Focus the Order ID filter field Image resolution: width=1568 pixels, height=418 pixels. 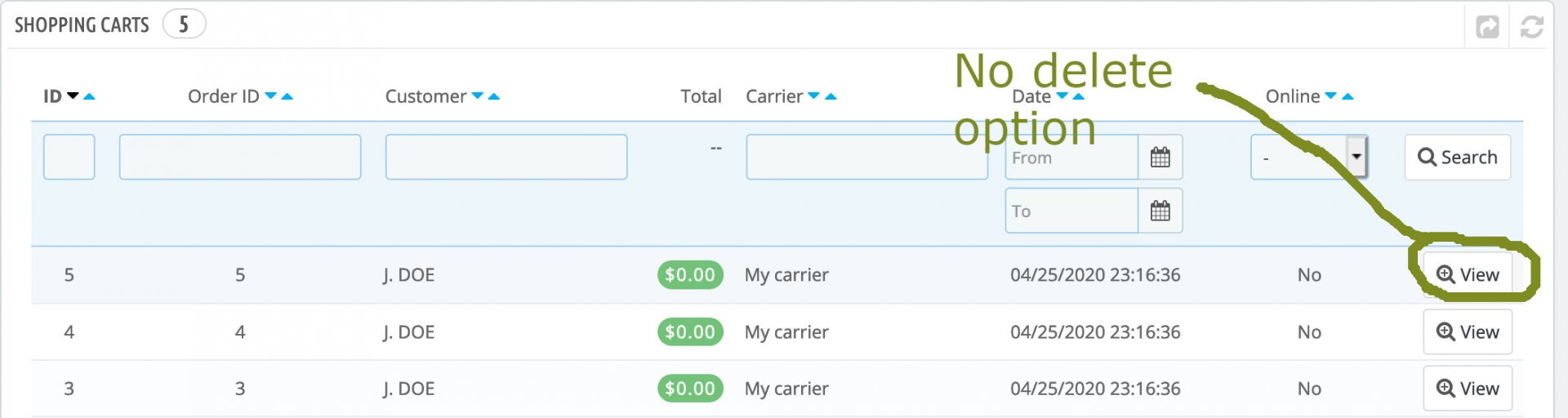[x=240, y=157]
